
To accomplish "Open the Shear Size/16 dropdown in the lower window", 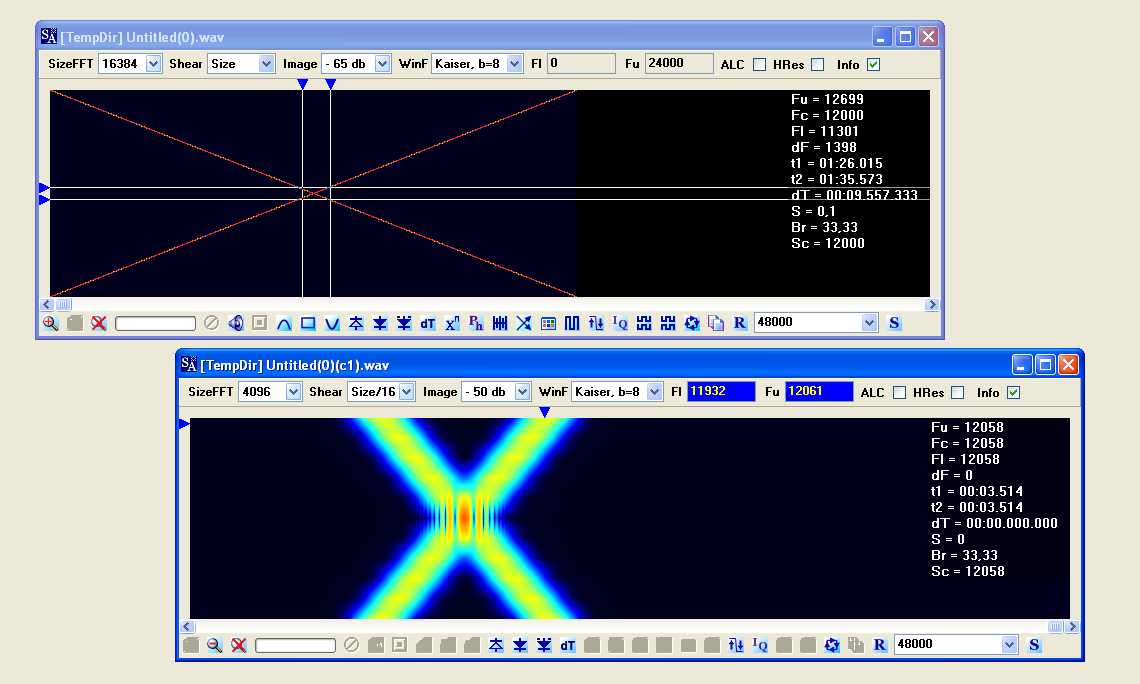I will coord(406,392).
